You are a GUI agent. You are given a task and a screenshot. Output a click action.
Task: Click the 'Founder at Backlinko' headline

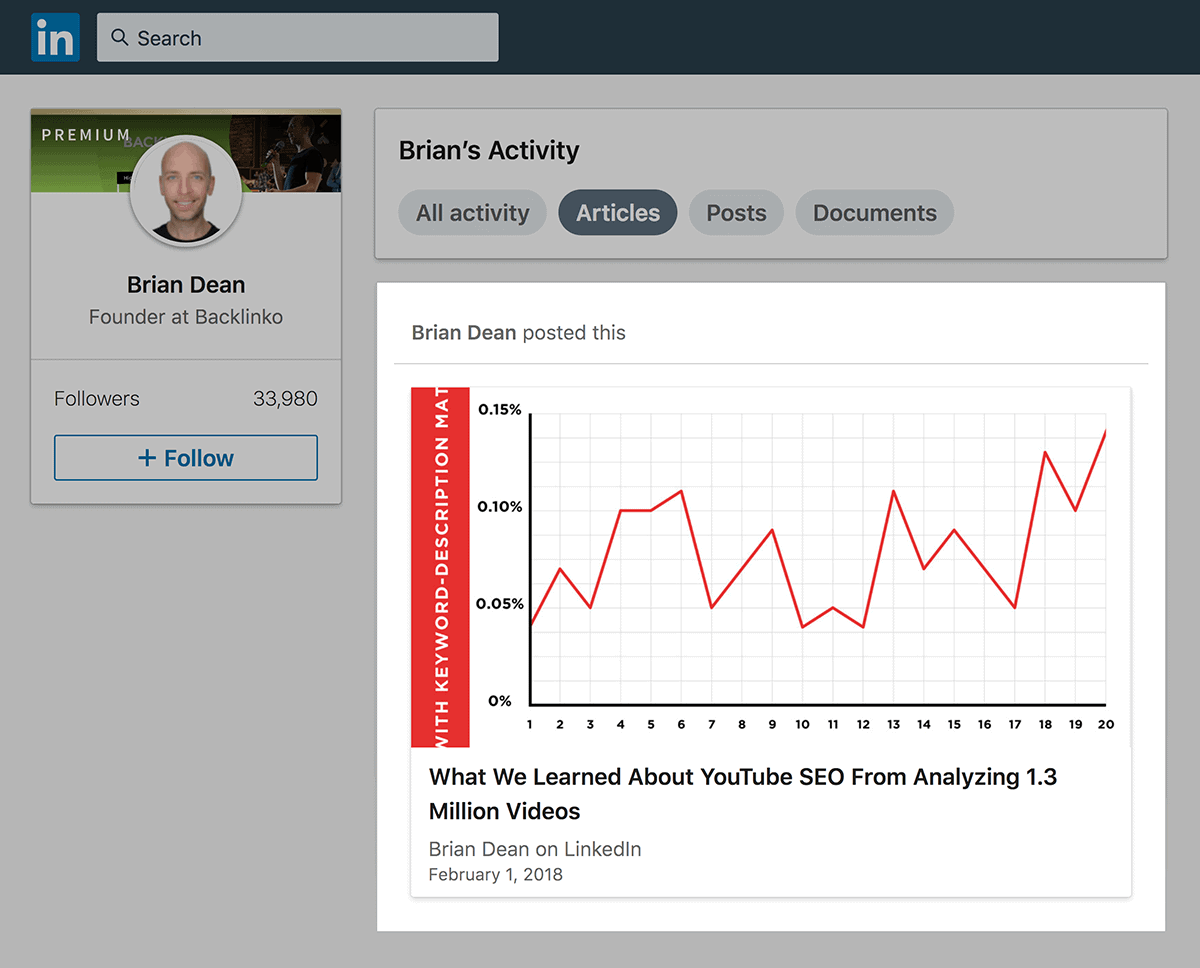tap(185, 315)
